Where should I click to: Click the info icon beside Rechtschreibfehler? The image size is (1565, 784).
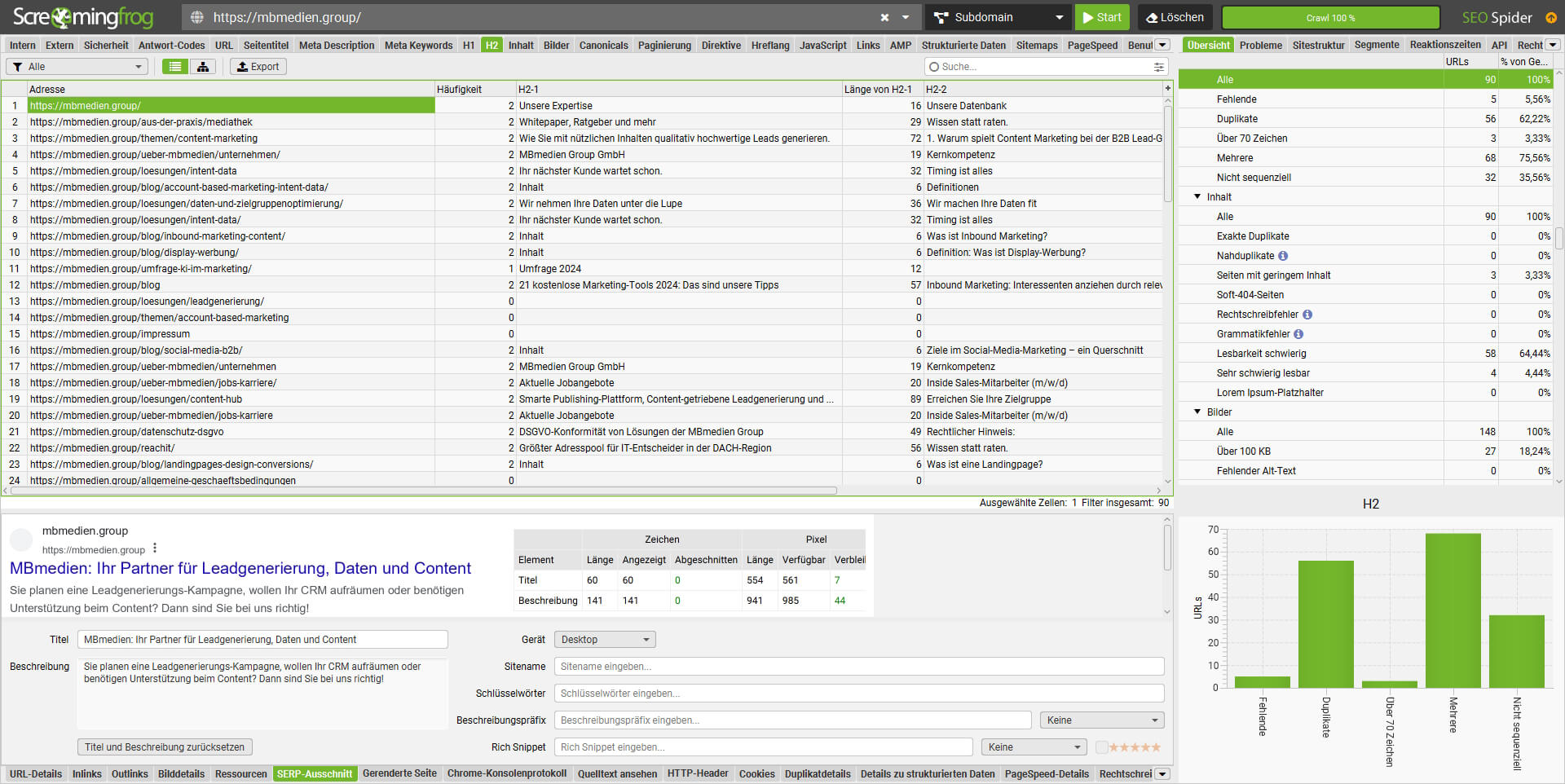[1307, 315]
